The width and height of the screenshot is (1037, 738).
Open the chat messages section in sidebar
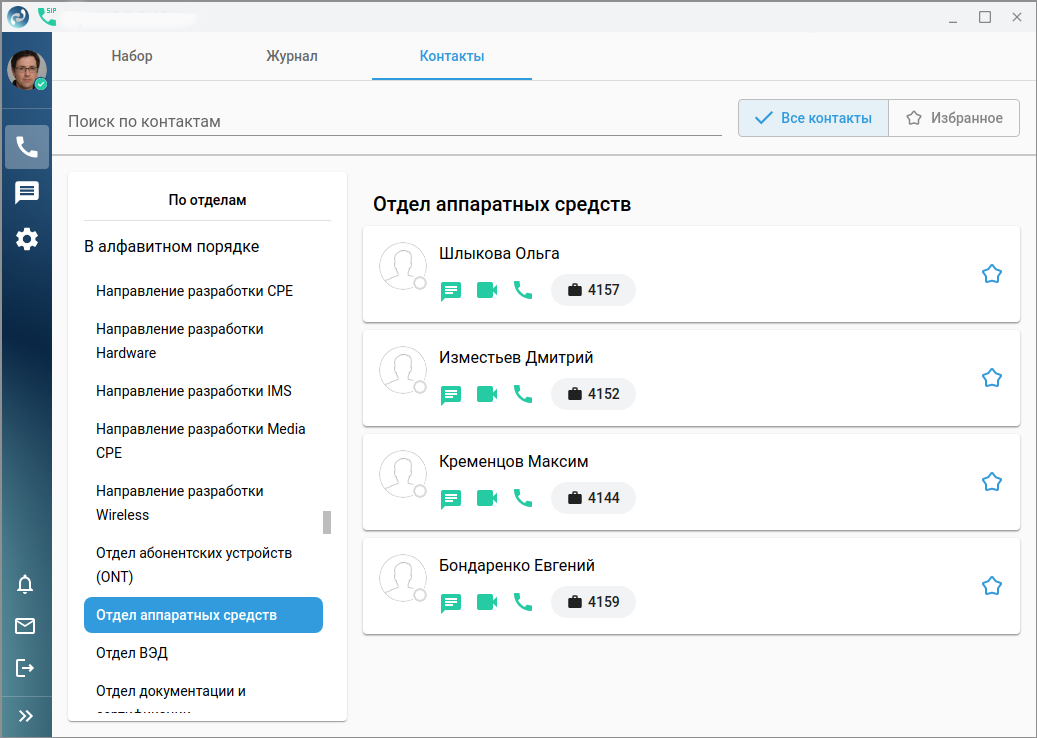pos(26,193)
